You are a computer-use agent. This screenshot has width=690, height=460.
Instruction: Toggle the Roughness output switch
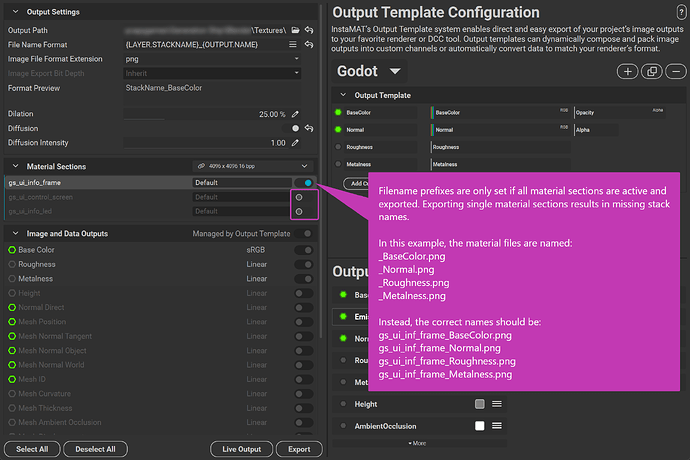tap(304, 264)
